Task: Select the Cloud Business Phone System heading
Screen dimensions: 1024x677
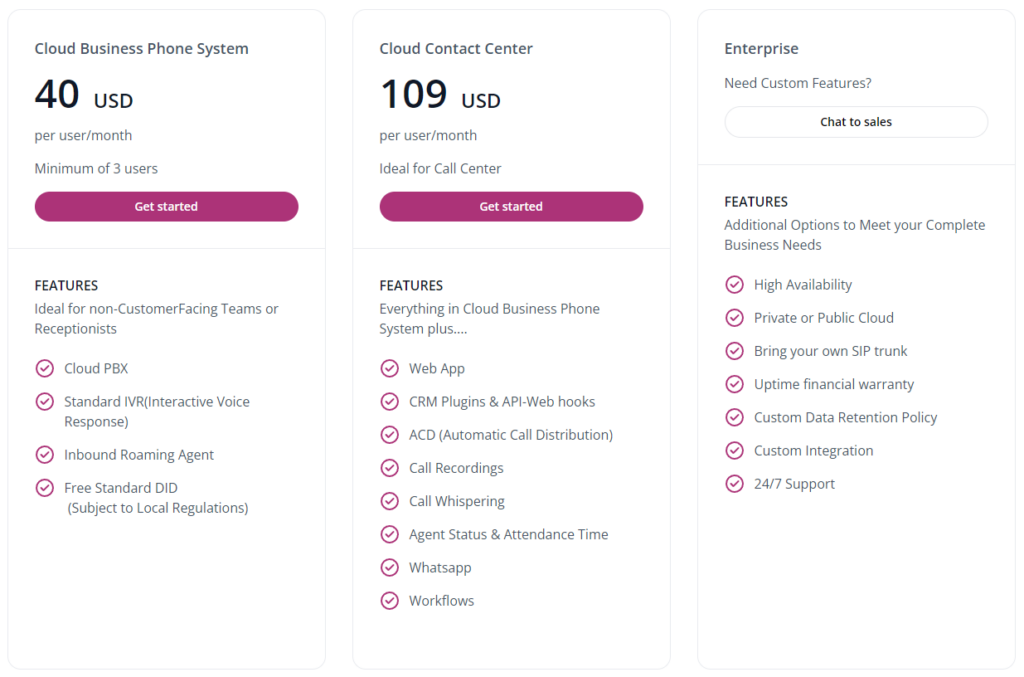Action: [x=141, y=49]
